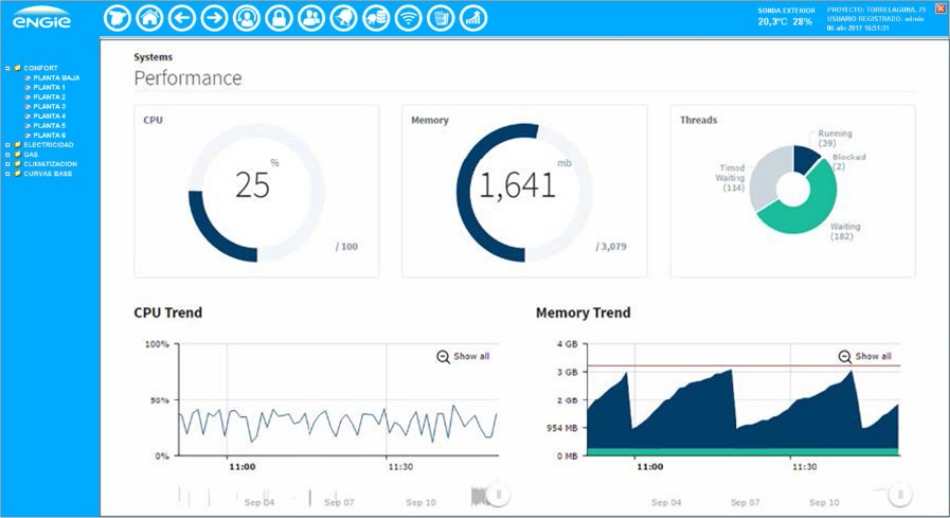Click Show all on CPU Trend
Screen dimensions: 950x518
pyautogui.click(x=463, y=356)
